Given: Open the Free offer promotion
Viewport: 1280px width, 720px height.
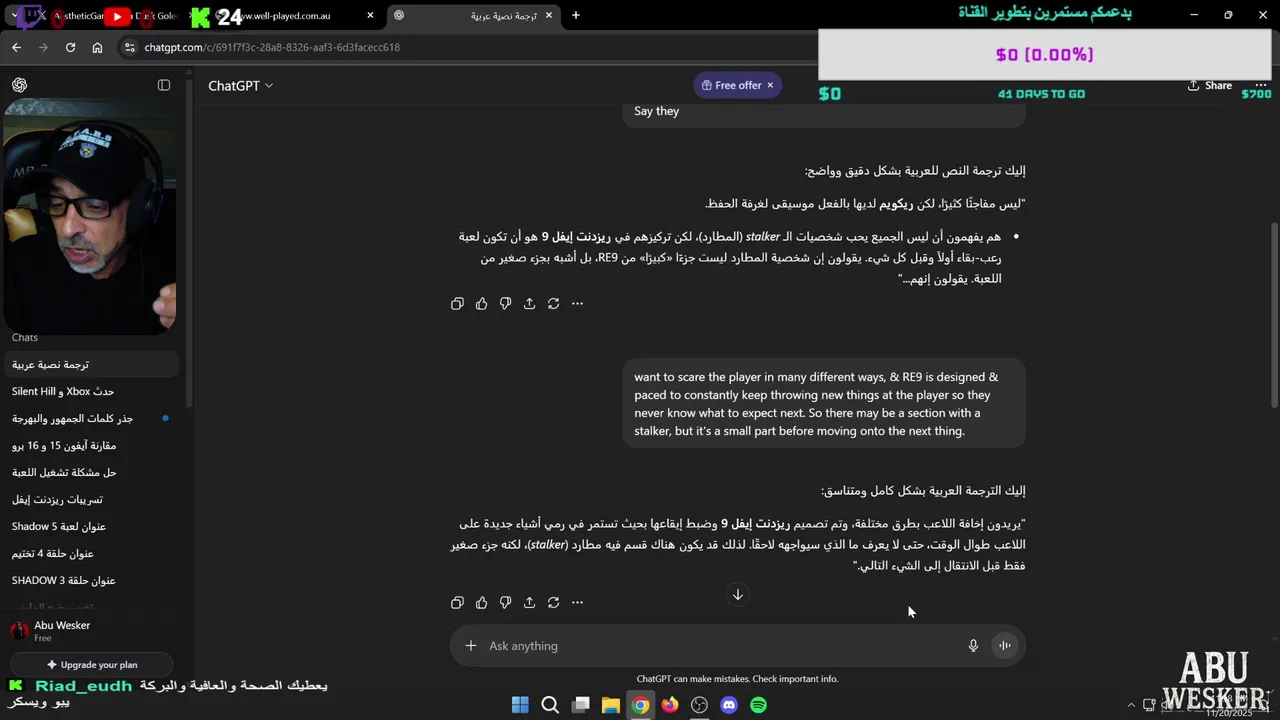Looking at the screenshot, I should 731,85.
